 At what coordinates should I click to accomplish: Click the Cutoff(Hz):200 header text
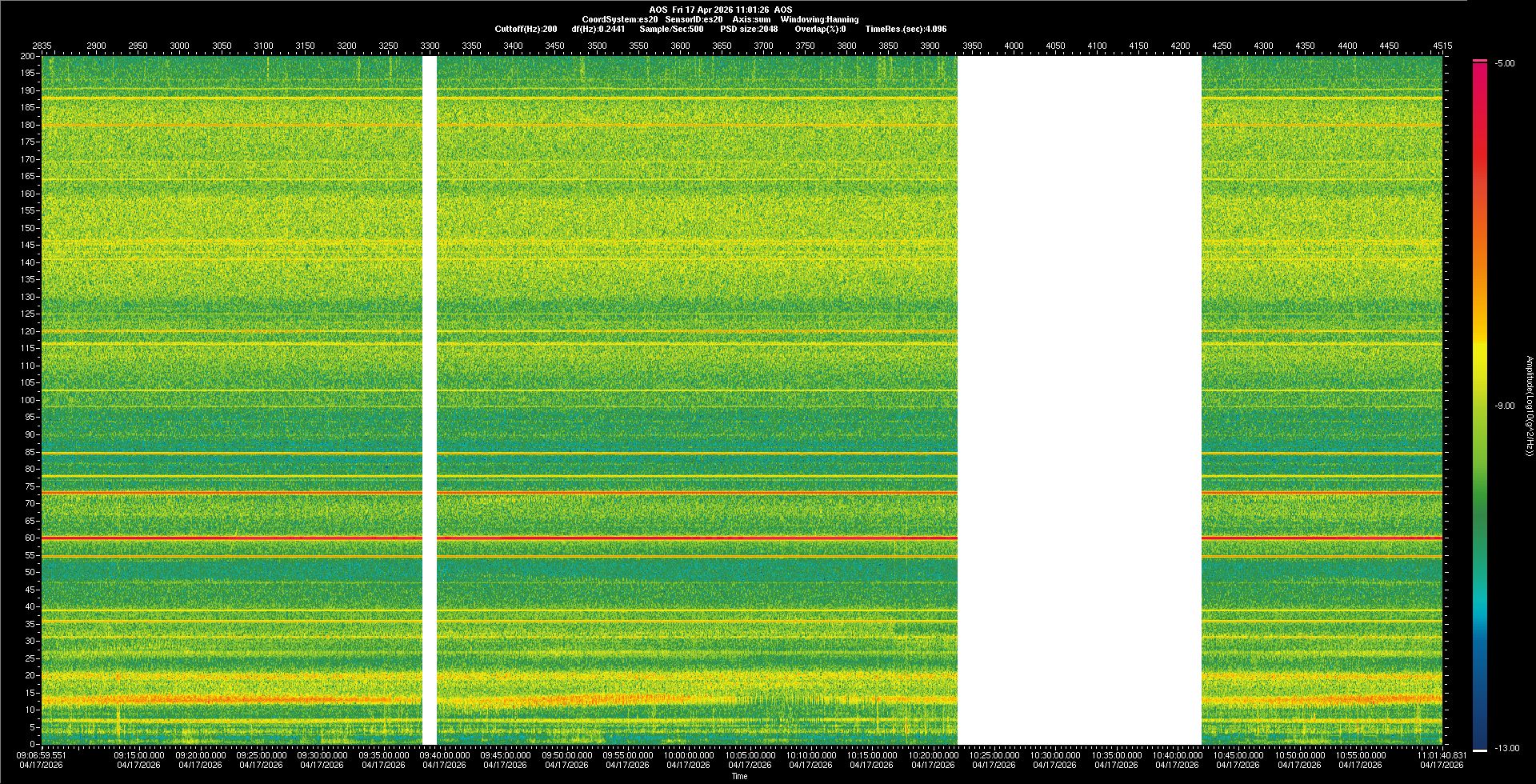pyautogui.click(x=526, y=29)
